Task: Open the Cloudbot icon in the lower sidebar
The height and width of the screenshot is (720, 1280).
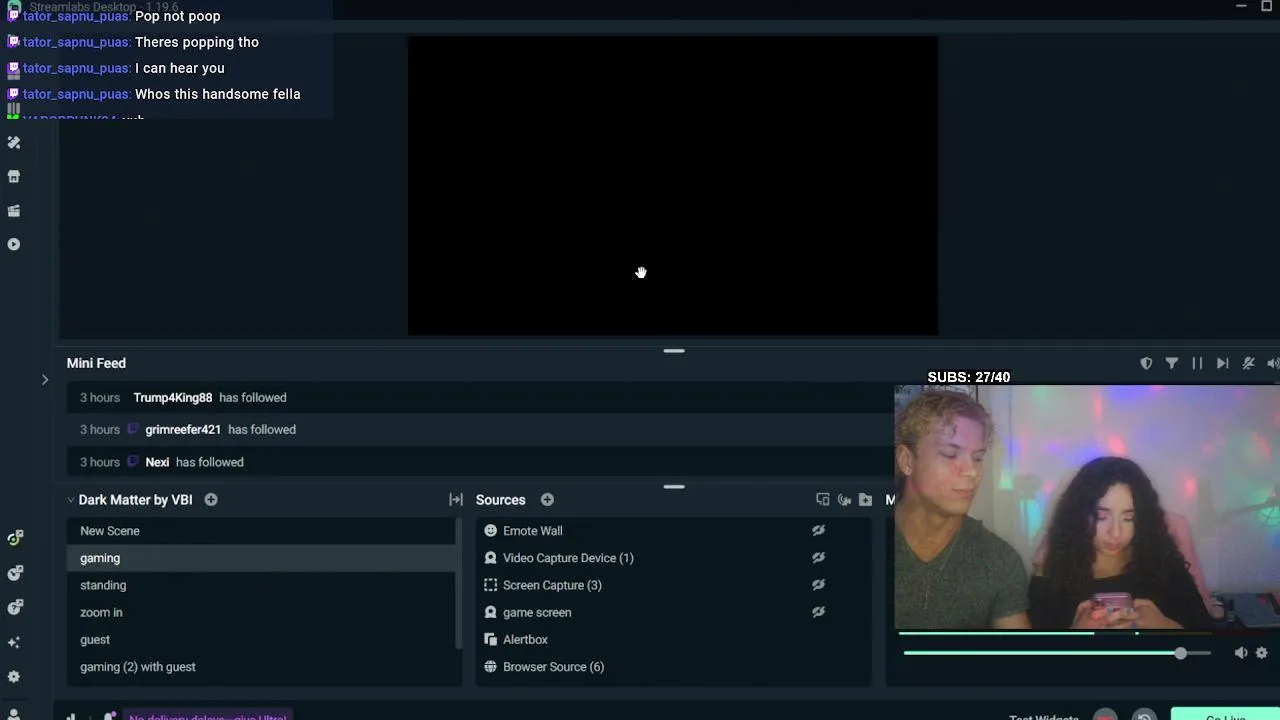Action: pyautogui.click(x=15, y=573)
